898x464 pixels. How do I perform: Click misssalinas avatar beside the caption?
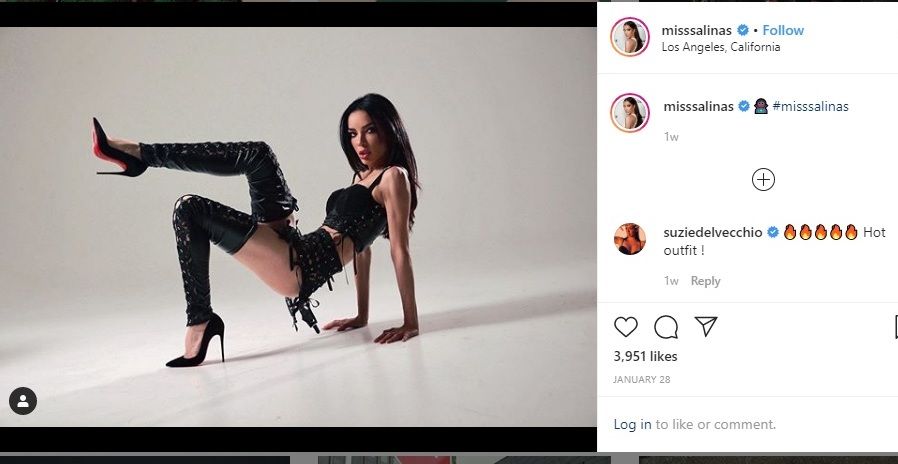click(x=630, y=113)
